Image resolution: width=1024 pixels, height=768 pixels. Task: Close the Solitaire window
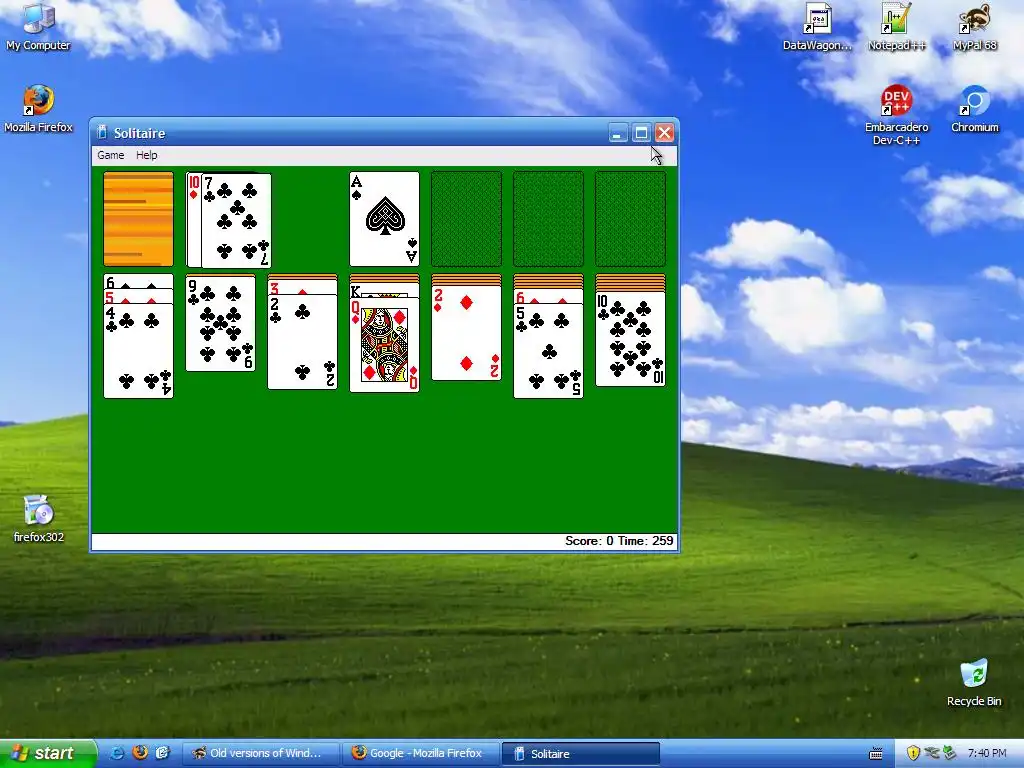pos(664,133)
